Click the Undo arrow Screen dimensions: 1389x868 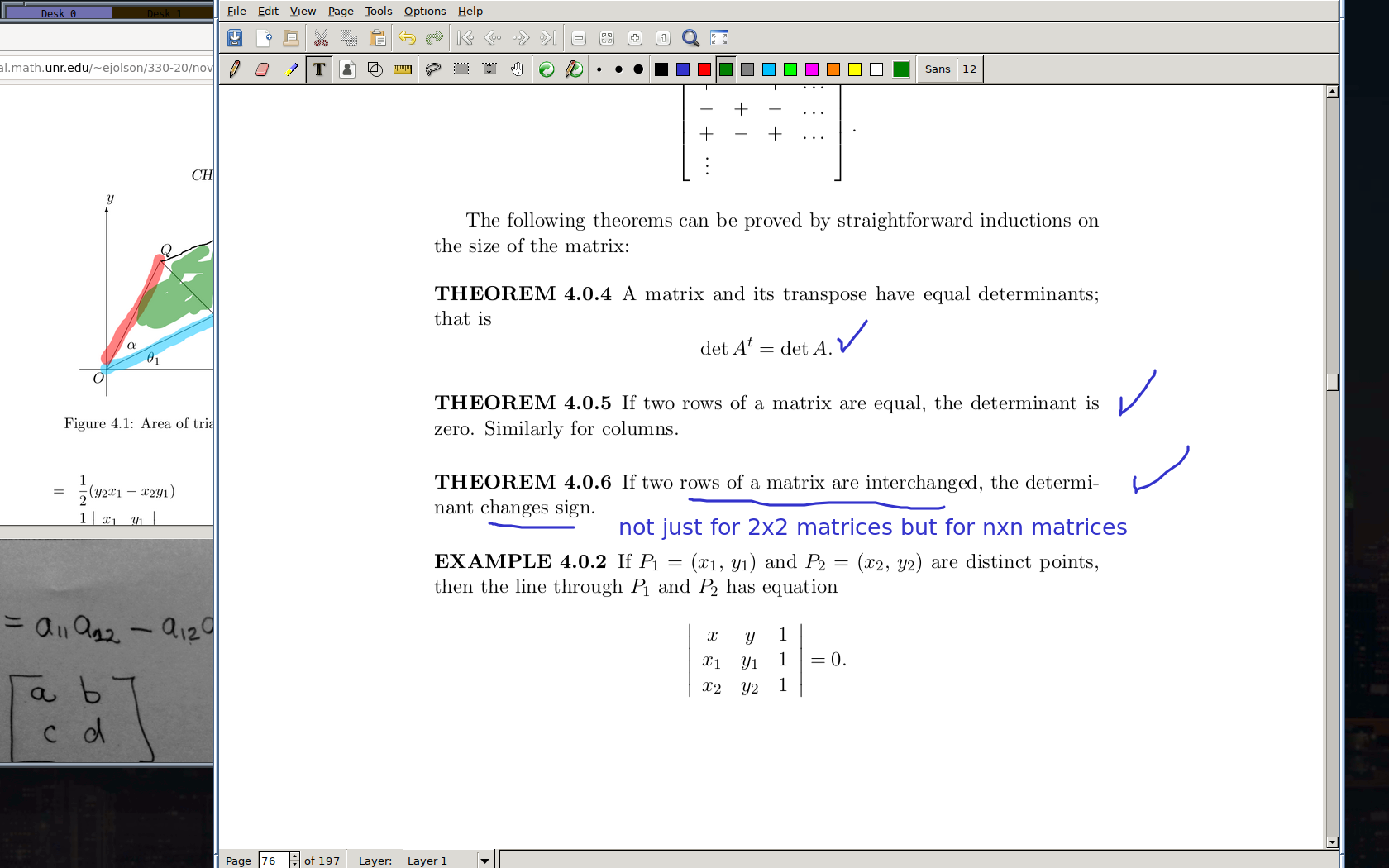406,38
